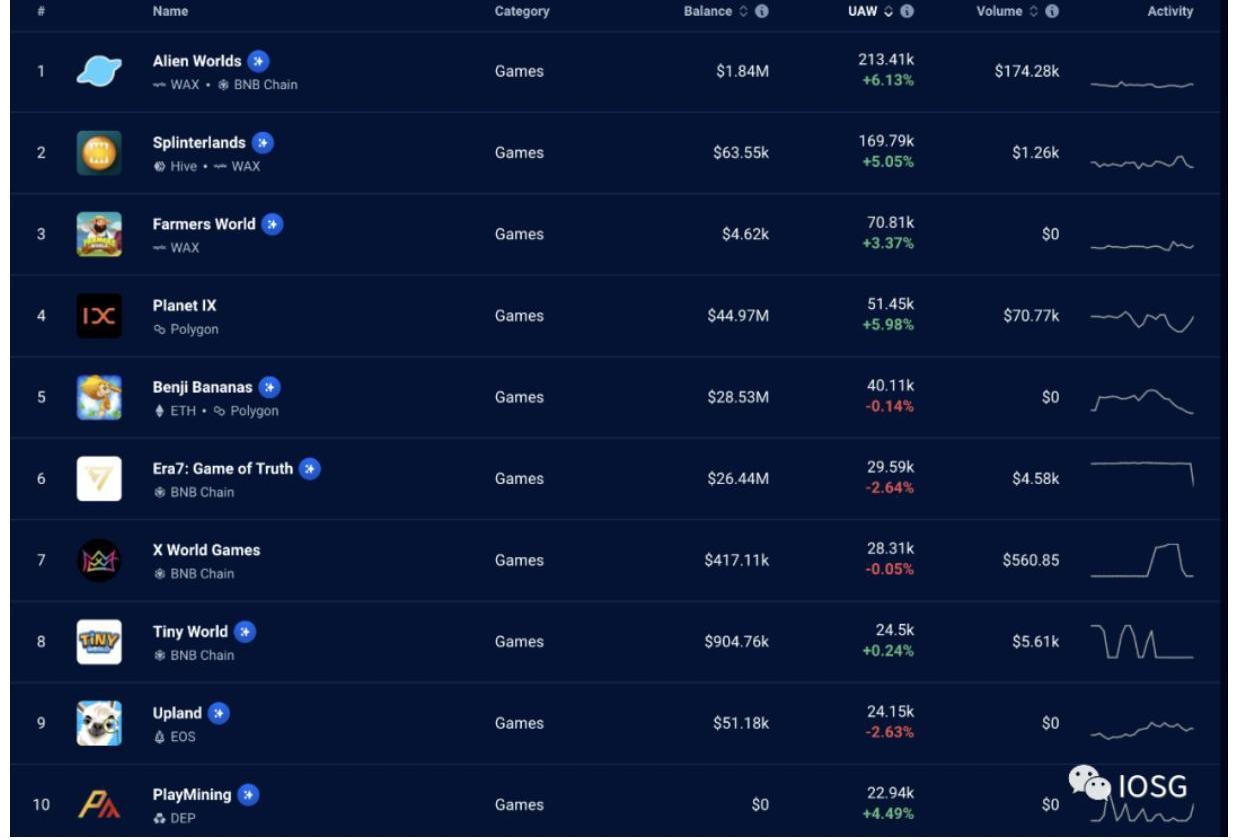Click the info icon beside Balance header

point(762,12)
